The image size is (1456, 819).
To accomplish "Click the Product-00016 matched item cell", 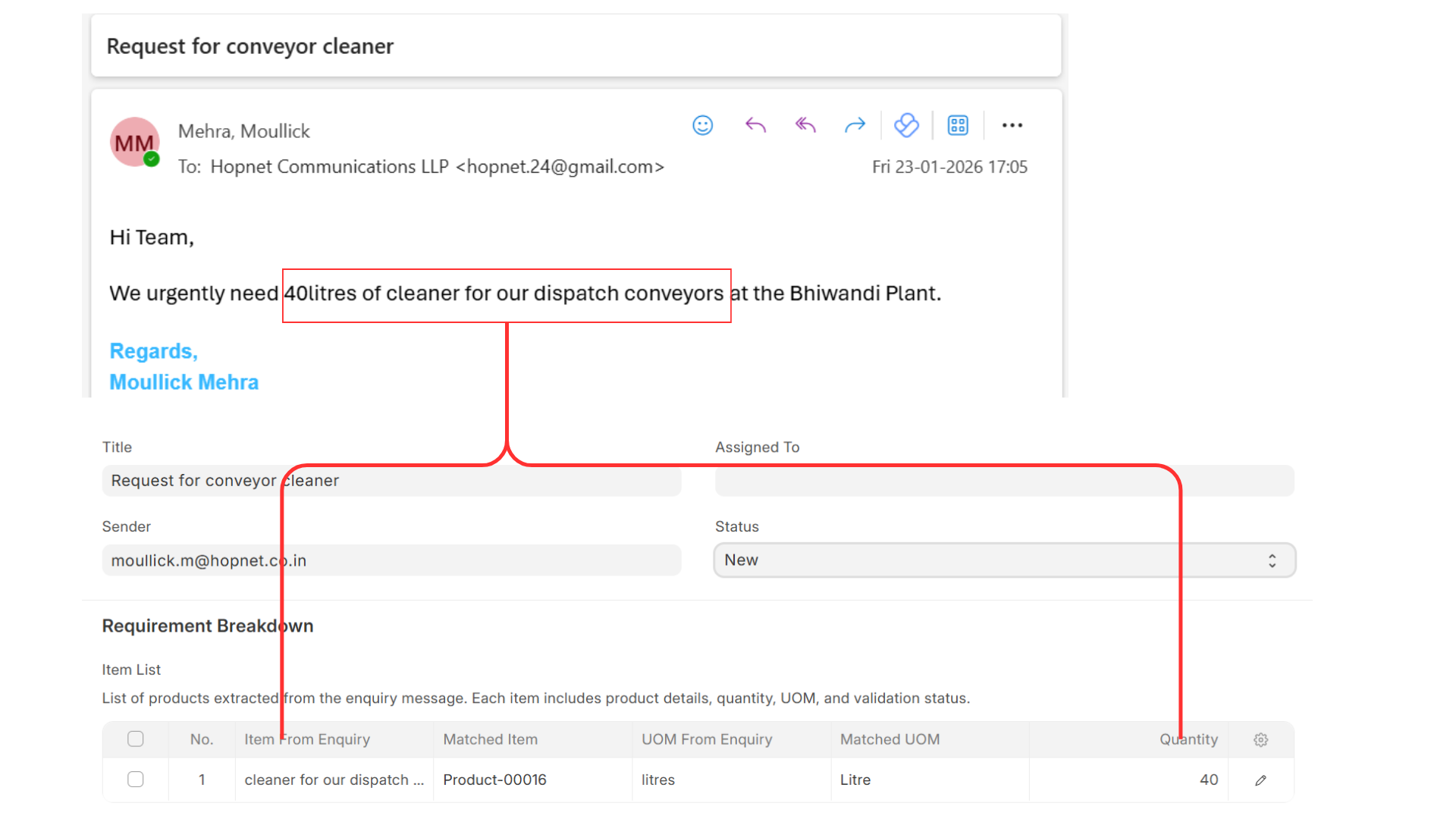I will click(494, 780).
